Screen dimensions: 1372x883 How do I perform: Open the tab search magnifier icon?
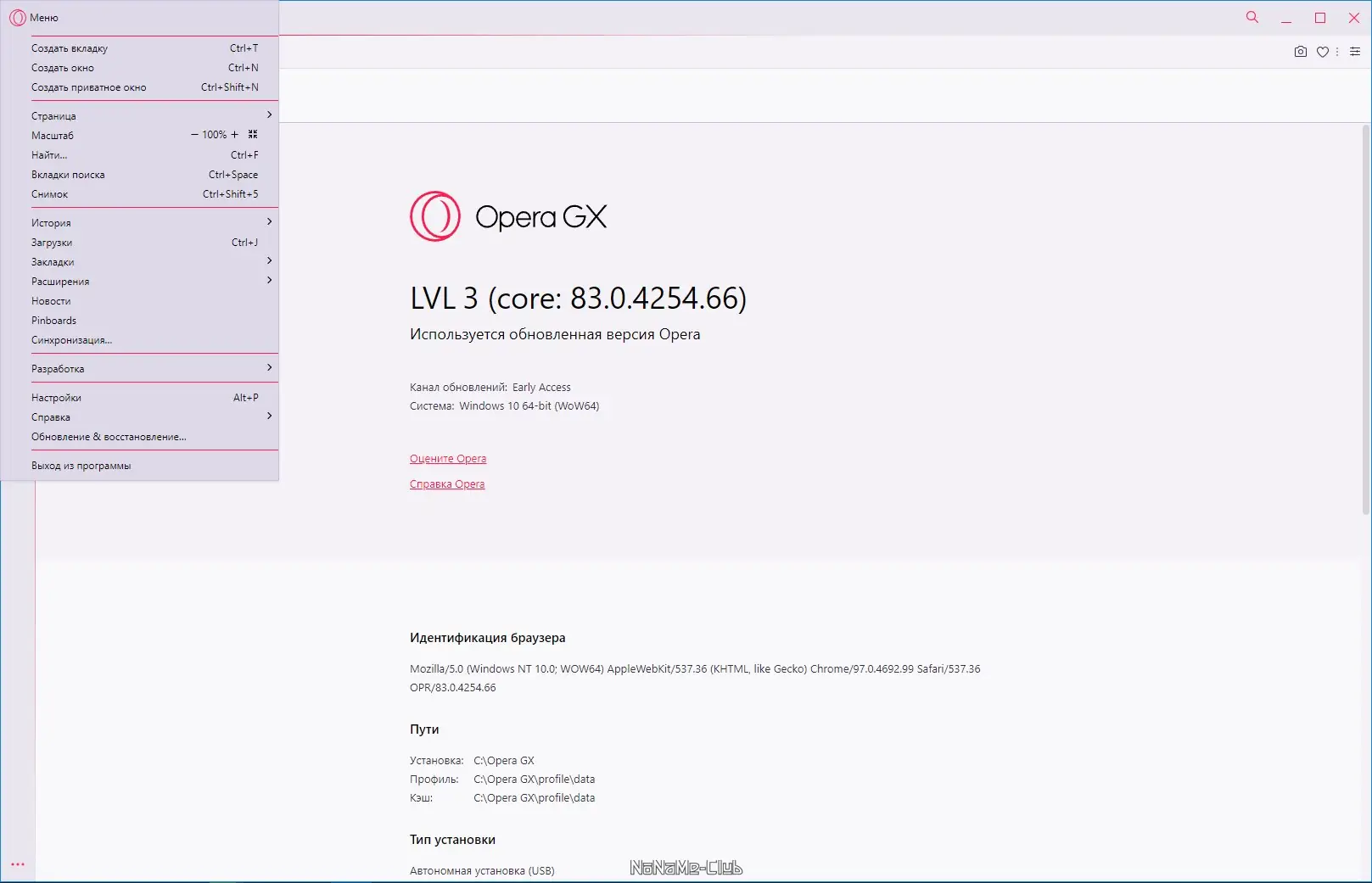1252,17
